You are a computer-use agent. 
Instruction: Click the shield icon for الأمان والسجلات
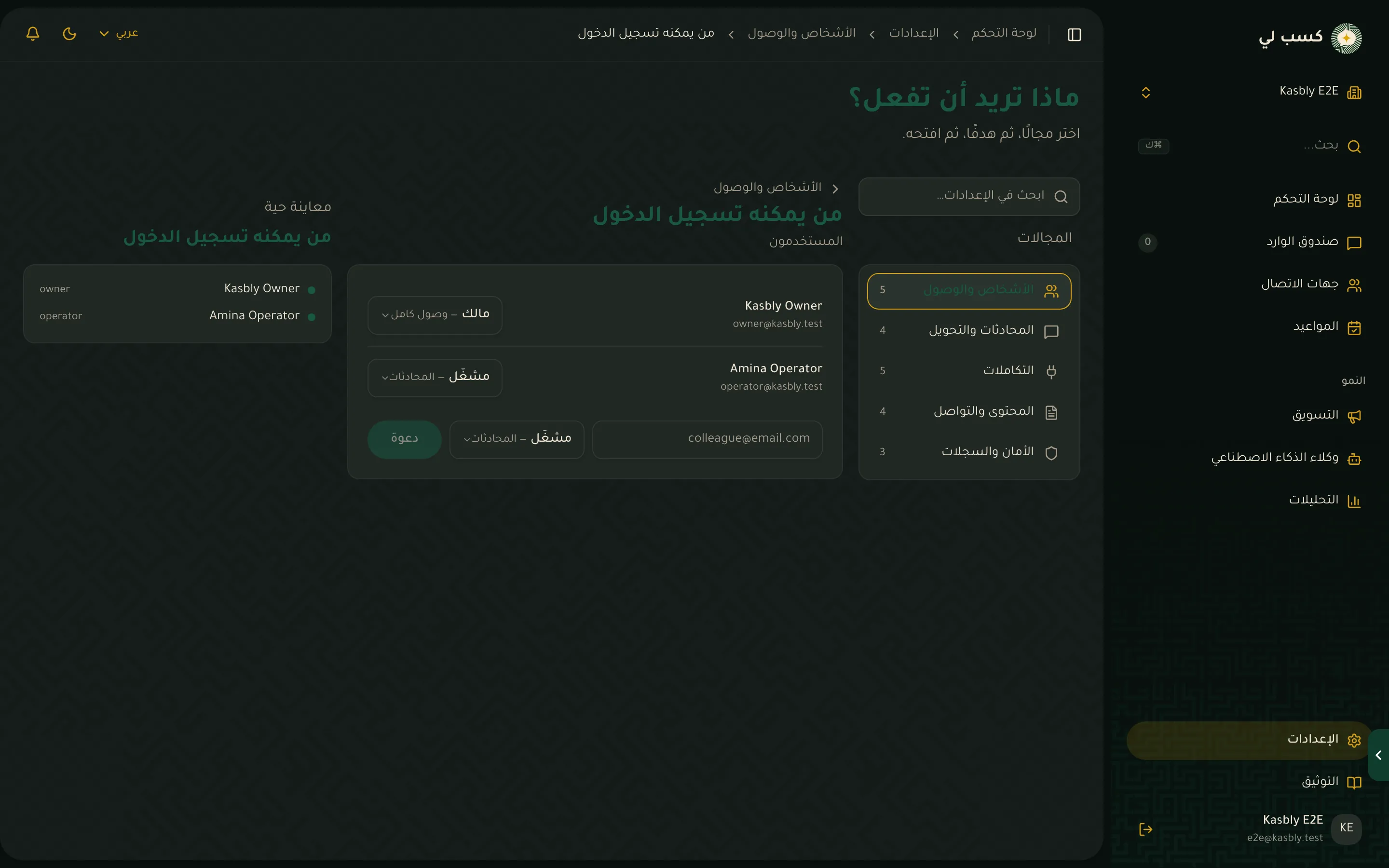click(x=1051, y=453)
